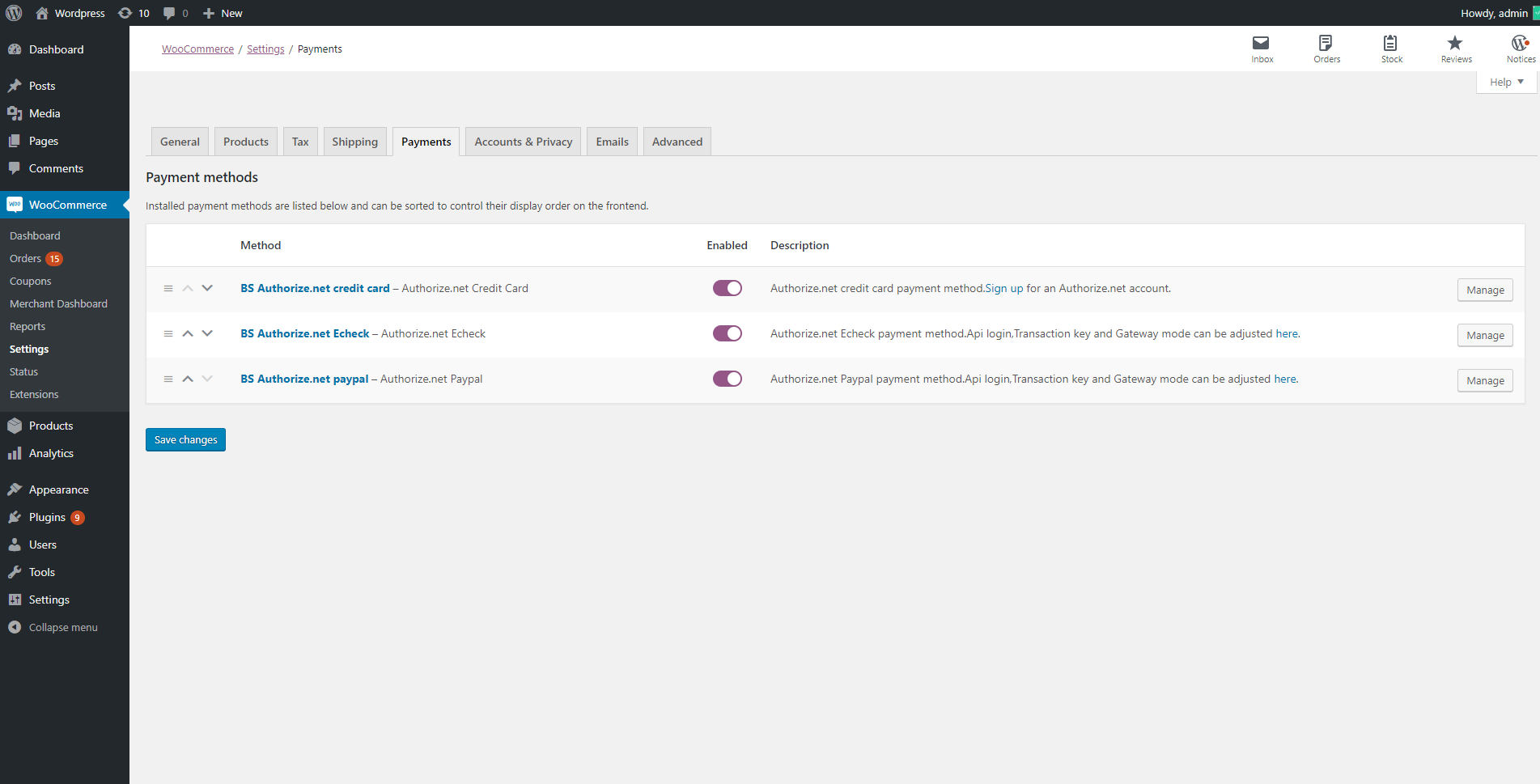
Task: Switch to the Tax tab
Action: tap(300, 142)
